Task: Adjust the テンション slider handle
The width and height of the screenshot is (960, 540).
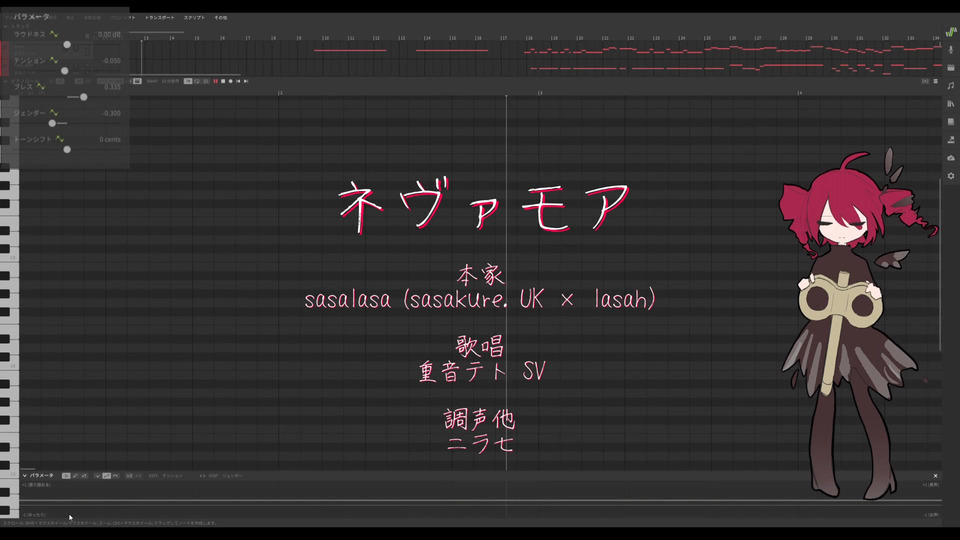Action: (x=64, y=71)
